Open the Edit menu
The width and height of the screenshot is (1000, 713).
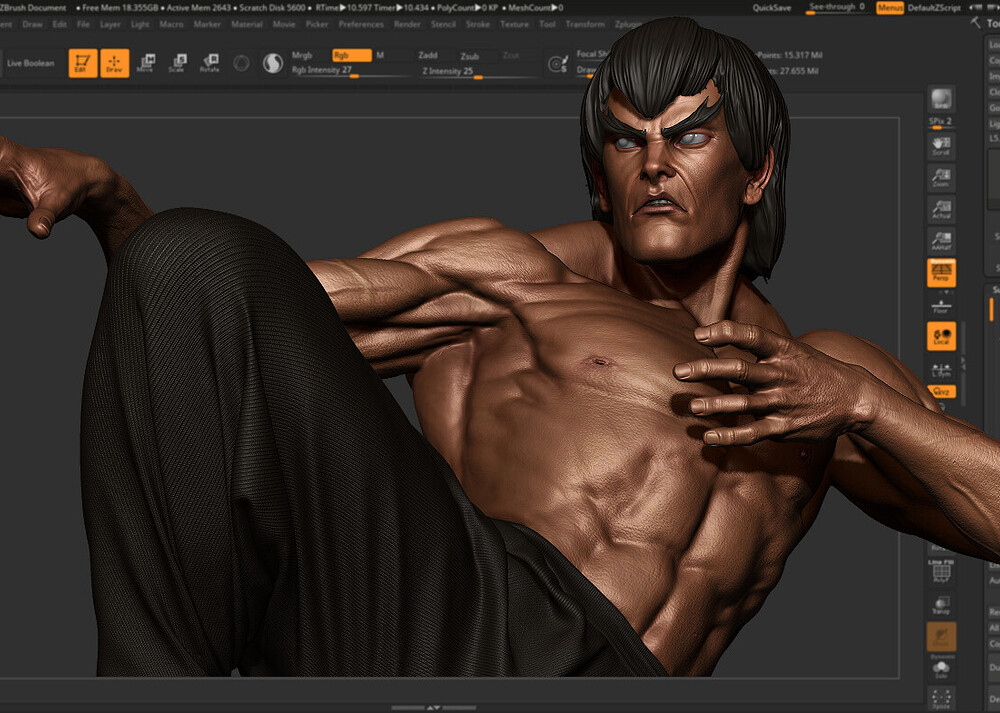tap(59, 24)
